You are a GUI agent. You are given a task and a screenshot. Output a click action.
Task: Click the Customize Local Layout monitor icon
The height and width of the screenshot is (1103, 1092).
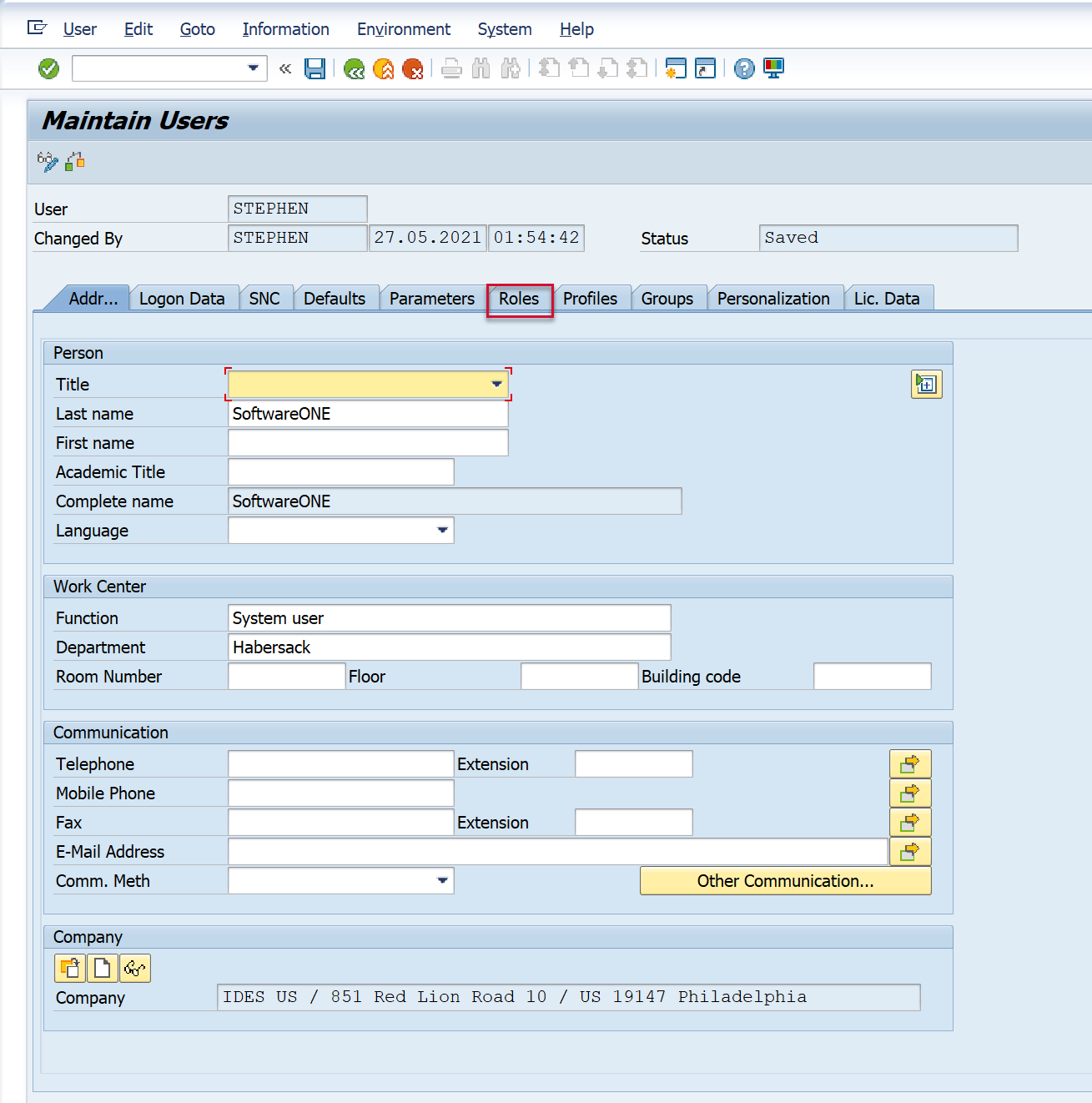click(774, 68)
